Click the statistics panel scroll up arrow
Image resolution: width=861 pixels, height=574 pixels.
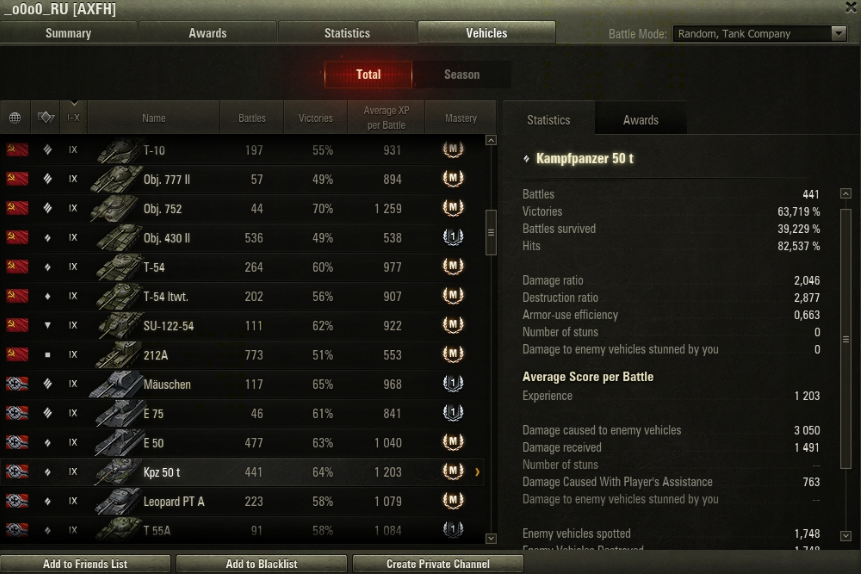pos(846,193)
